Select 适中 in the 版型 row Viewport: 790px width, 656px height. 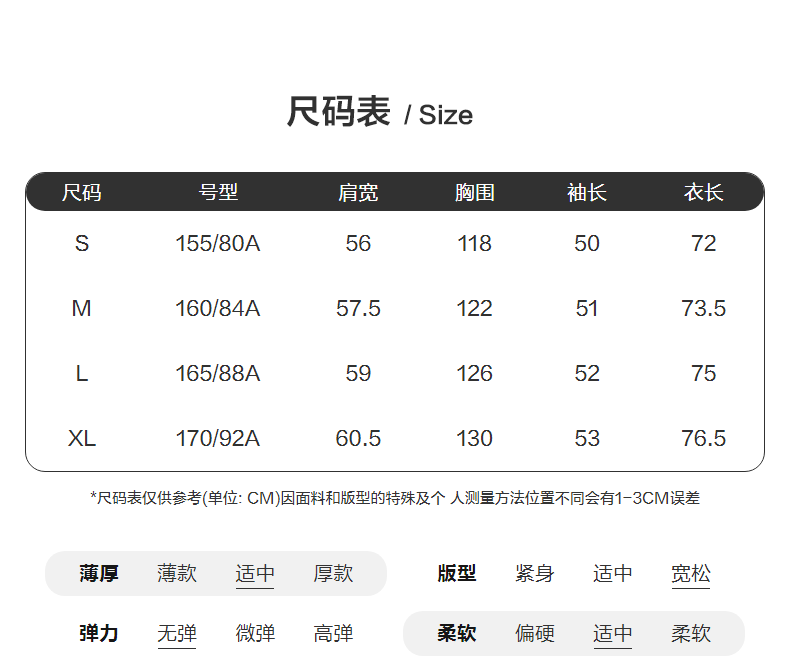(x=613, y=573)
